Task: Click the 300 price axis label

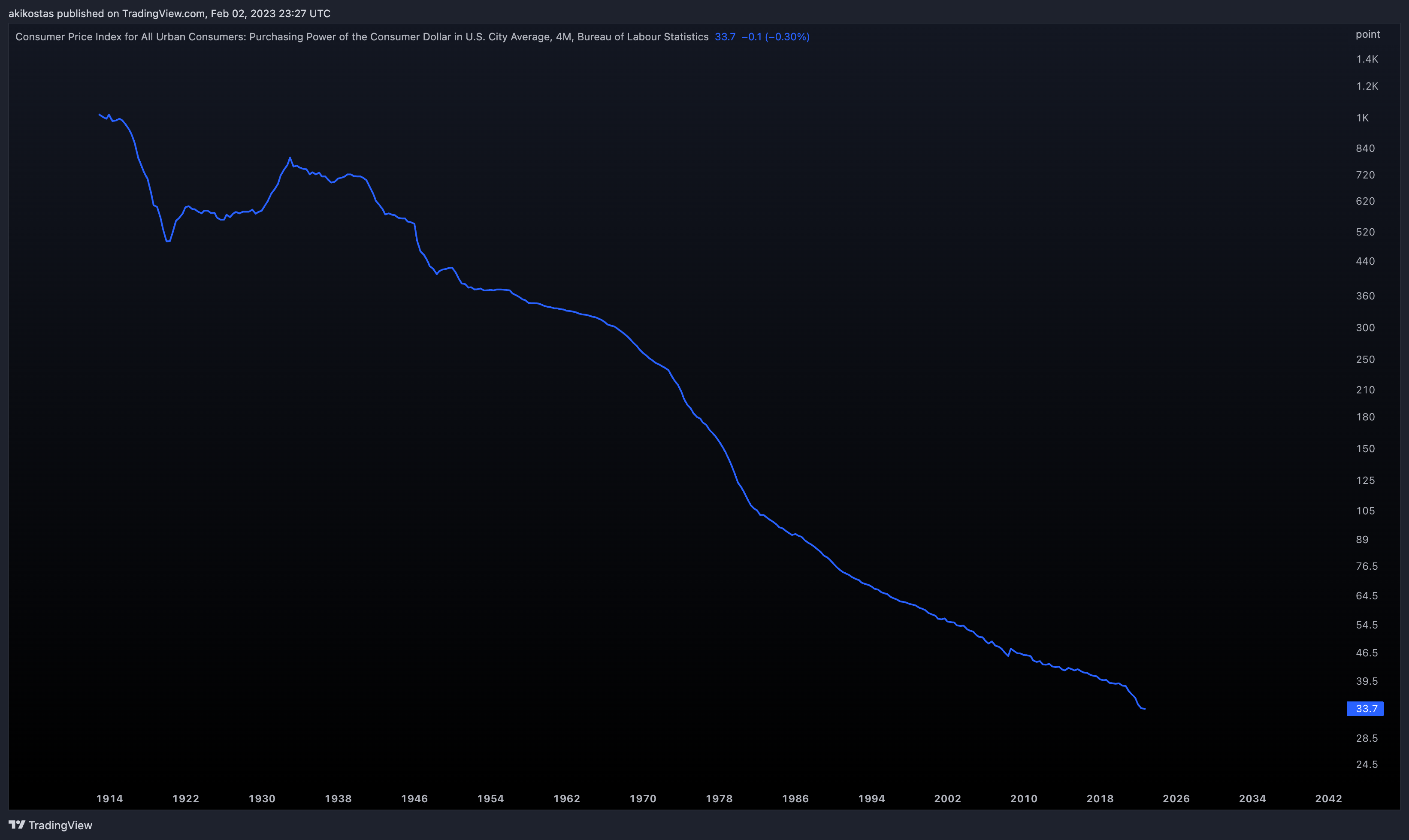Action: pos(1365,328)
